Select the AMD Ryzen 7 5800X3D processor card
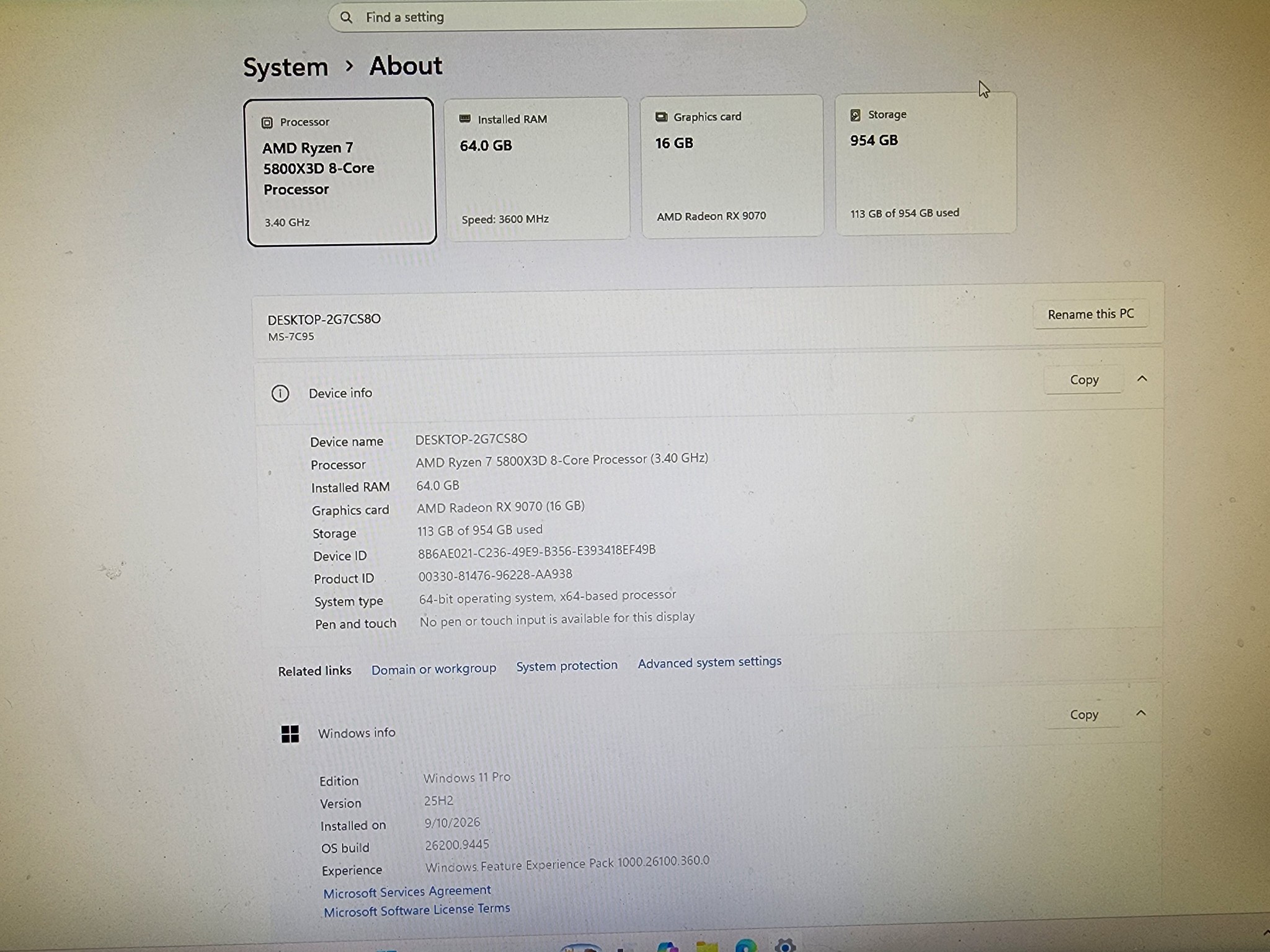This screenshot has width=1270, height=952. tap(341, 172)
